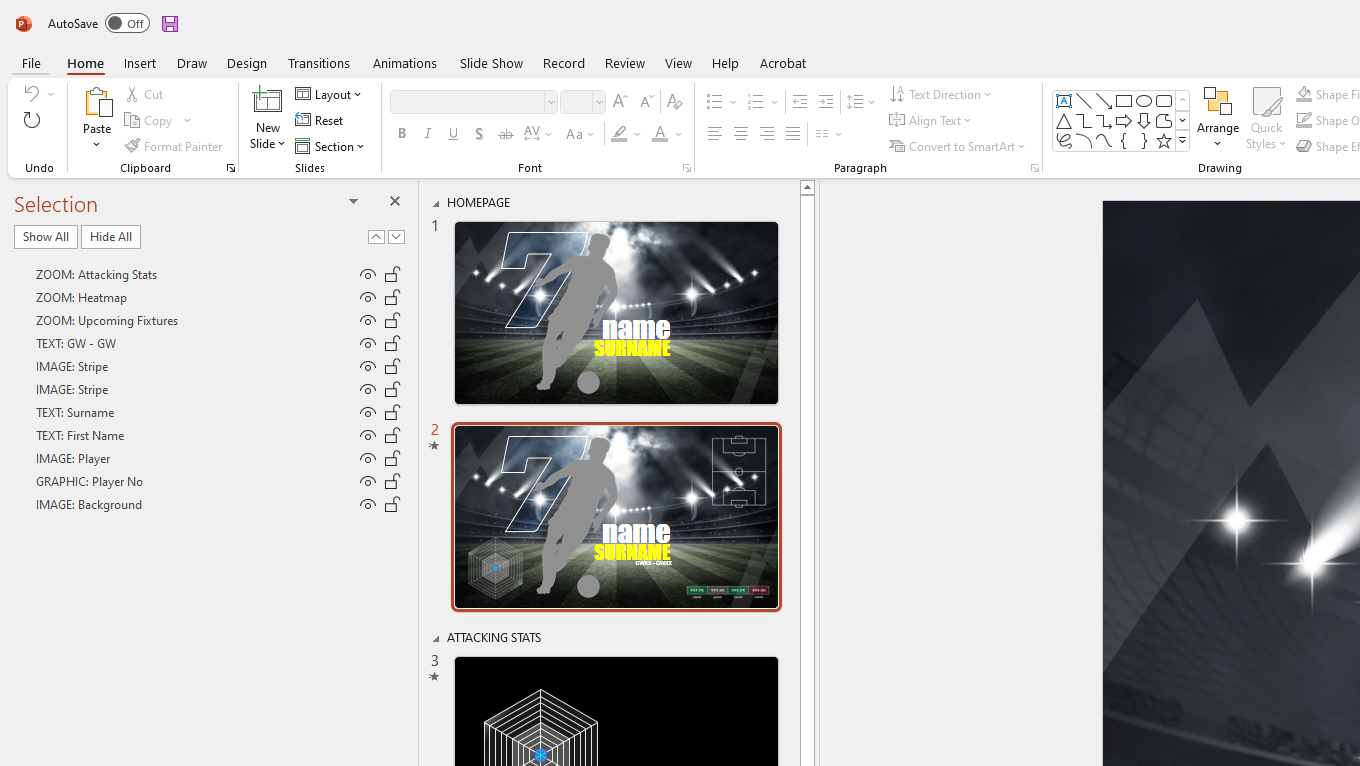Hide the ZOOM: Heatmap object
The width and height of the screenshot is (1360, 766).
point(368,298)
